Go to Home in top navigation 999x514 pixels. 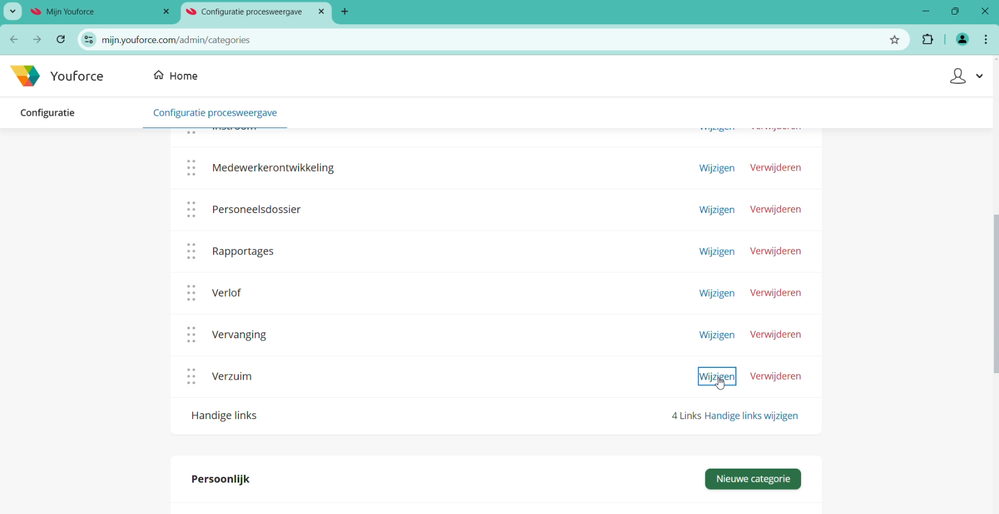176,76
